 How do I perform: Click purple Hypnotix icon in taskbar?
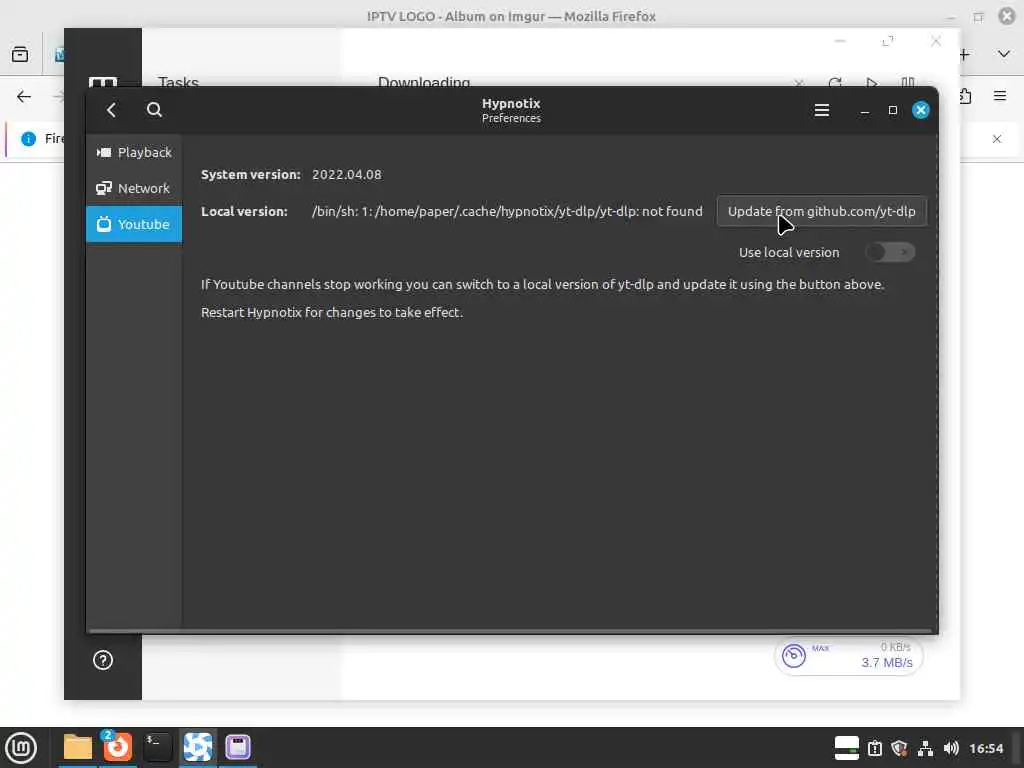(x=238, y=746)
